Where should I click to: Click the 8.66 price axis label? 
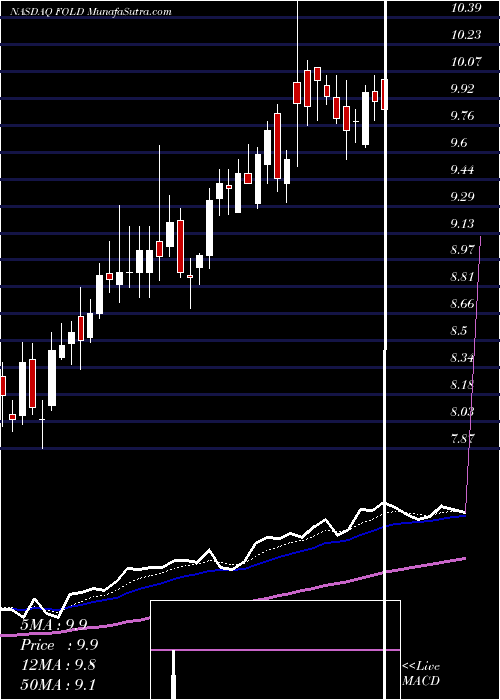point(464,304)
